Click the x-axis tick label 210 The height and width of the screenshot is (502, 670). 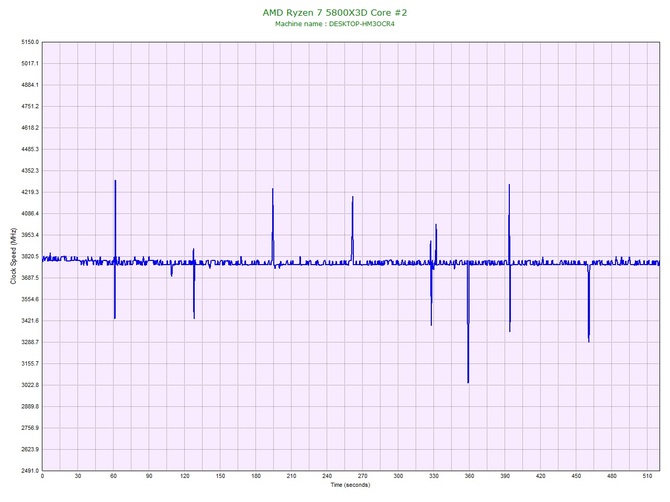click(x=291, y=476)
